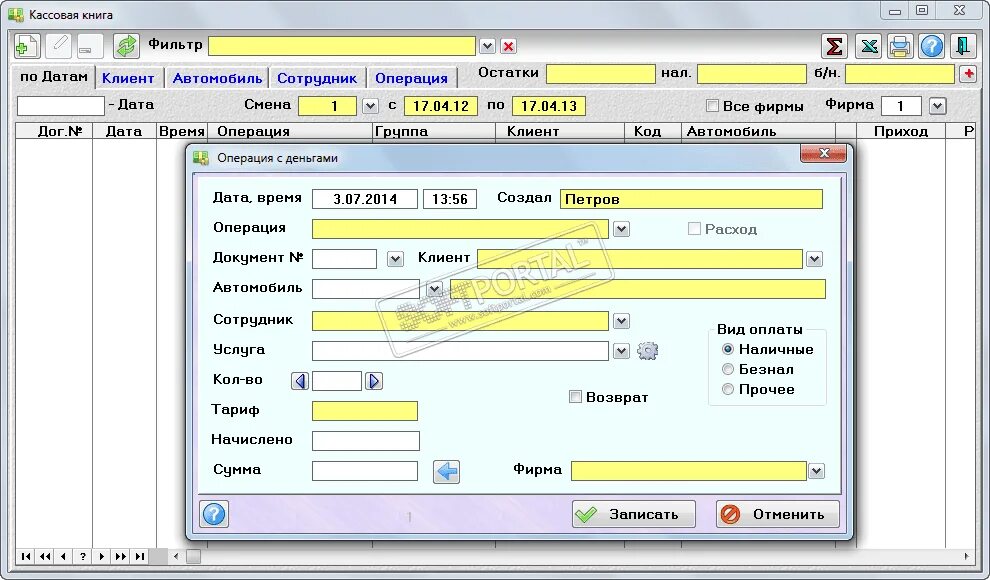Clear the filter with red X icon
Viewport: 990px width, 580px height.
coord(508,46)
